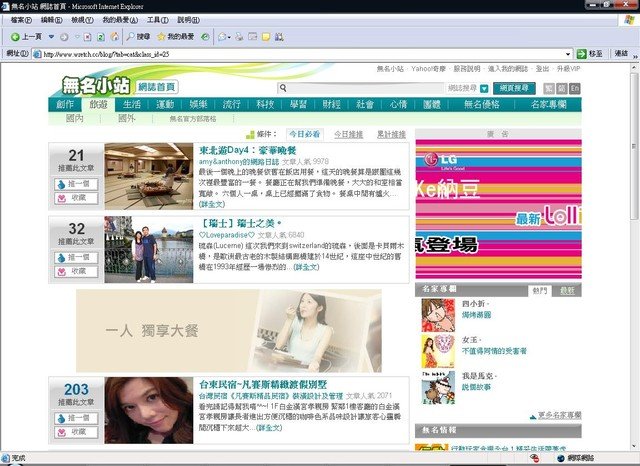Select the 今日推推 sort option
The image size is (640, 466).
pyautogui.click(x=348, y=134)
